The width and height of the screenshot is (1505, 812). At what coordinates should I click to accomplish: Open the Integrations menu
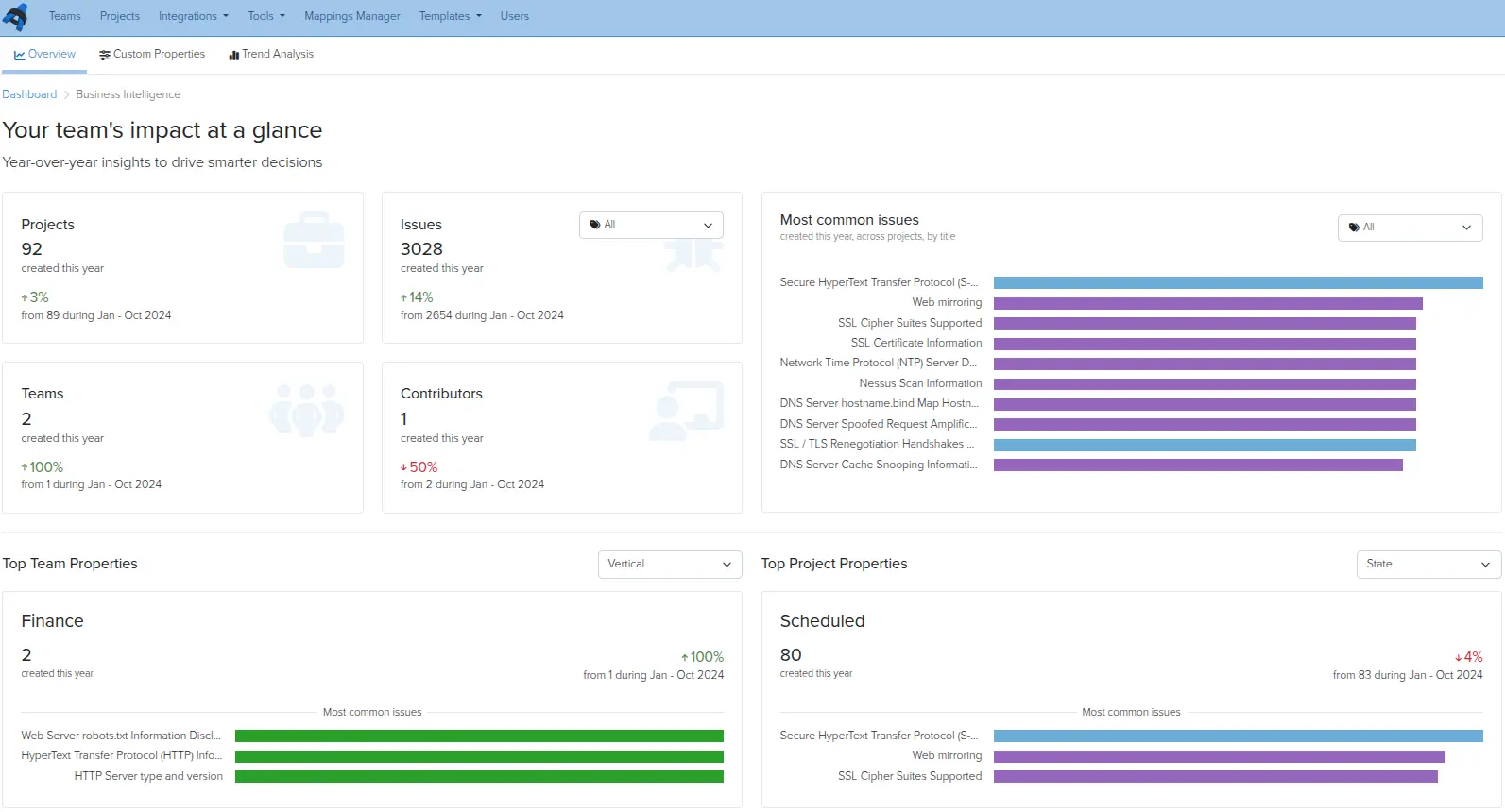coord(193,16)
